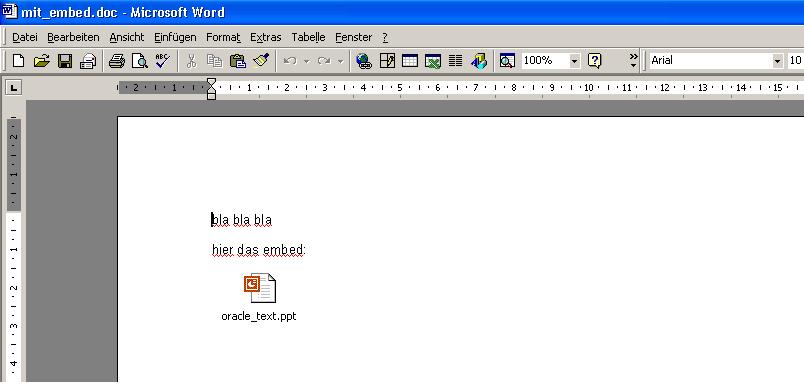Click the Insert Table icon
This screenshot has height=384, width=804.
410,61
